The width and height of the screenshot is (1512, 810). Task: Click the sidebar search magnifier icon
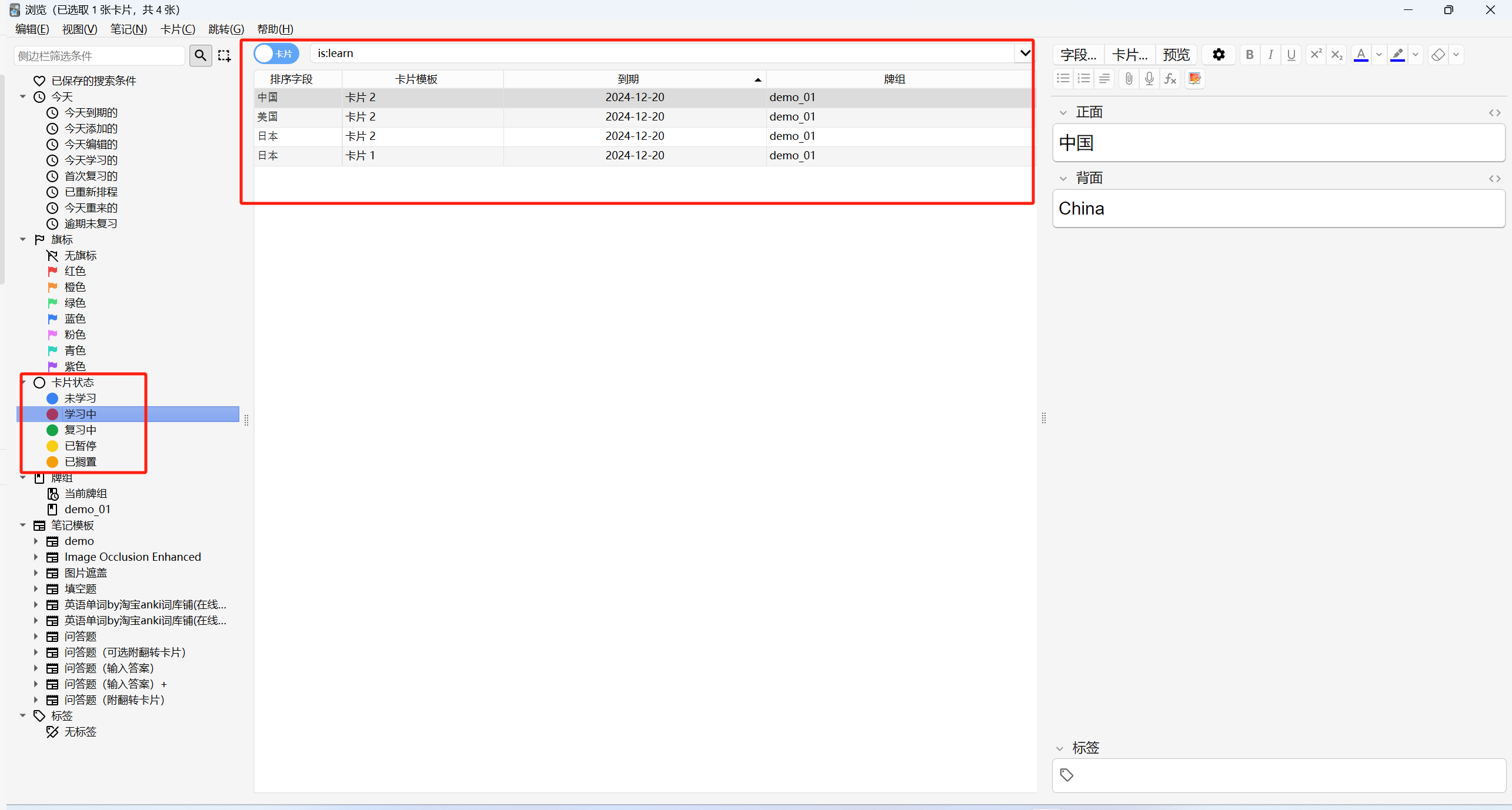coord(201,55)
